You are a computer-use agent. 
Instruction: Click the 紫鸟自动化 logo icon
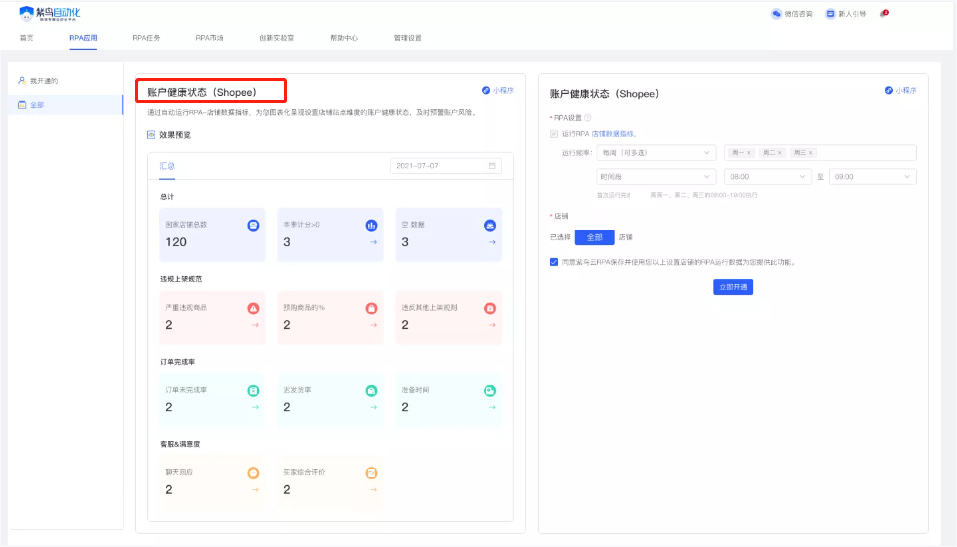[x=26, y=13]
